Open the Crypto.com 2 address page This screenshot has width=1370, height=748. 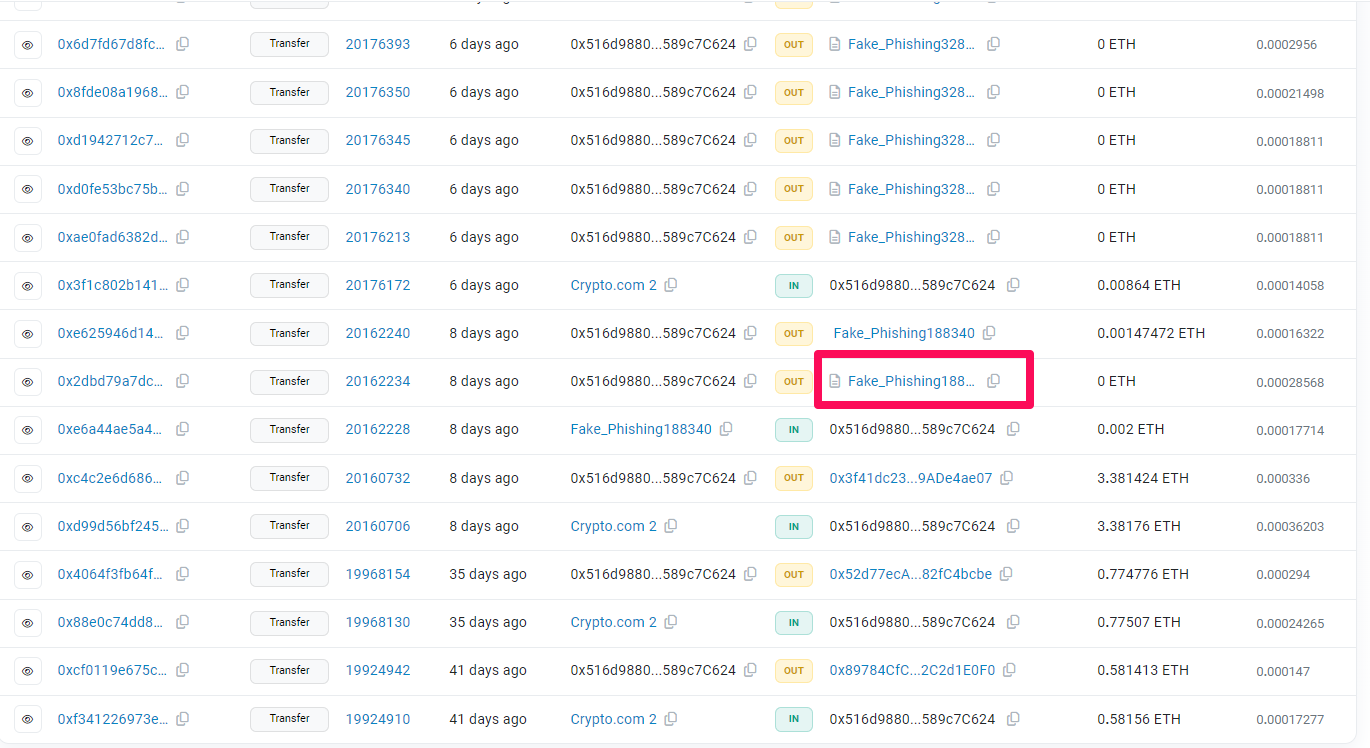[x=612, y=285]
